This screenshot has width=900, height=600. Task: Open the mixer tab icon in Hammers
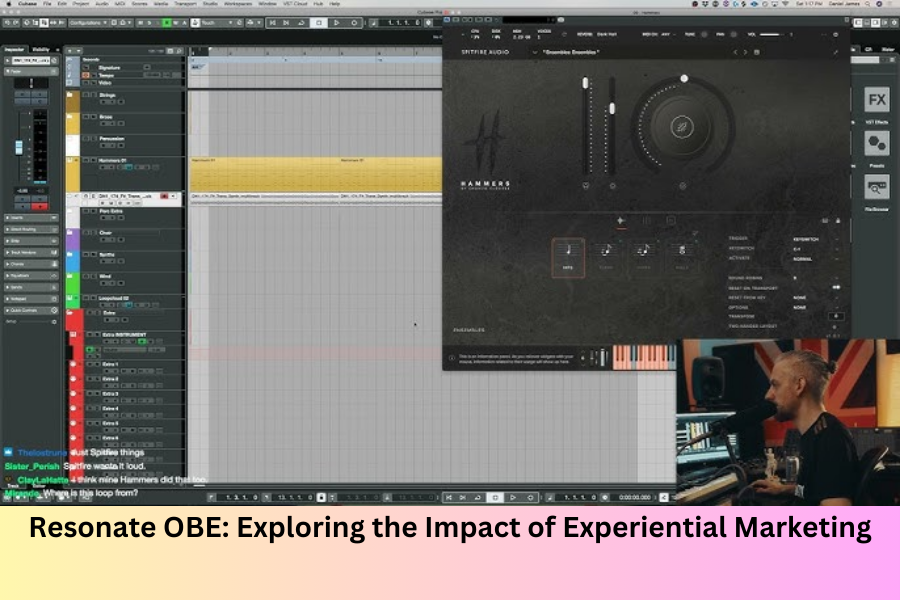click(x=646, y=220)
